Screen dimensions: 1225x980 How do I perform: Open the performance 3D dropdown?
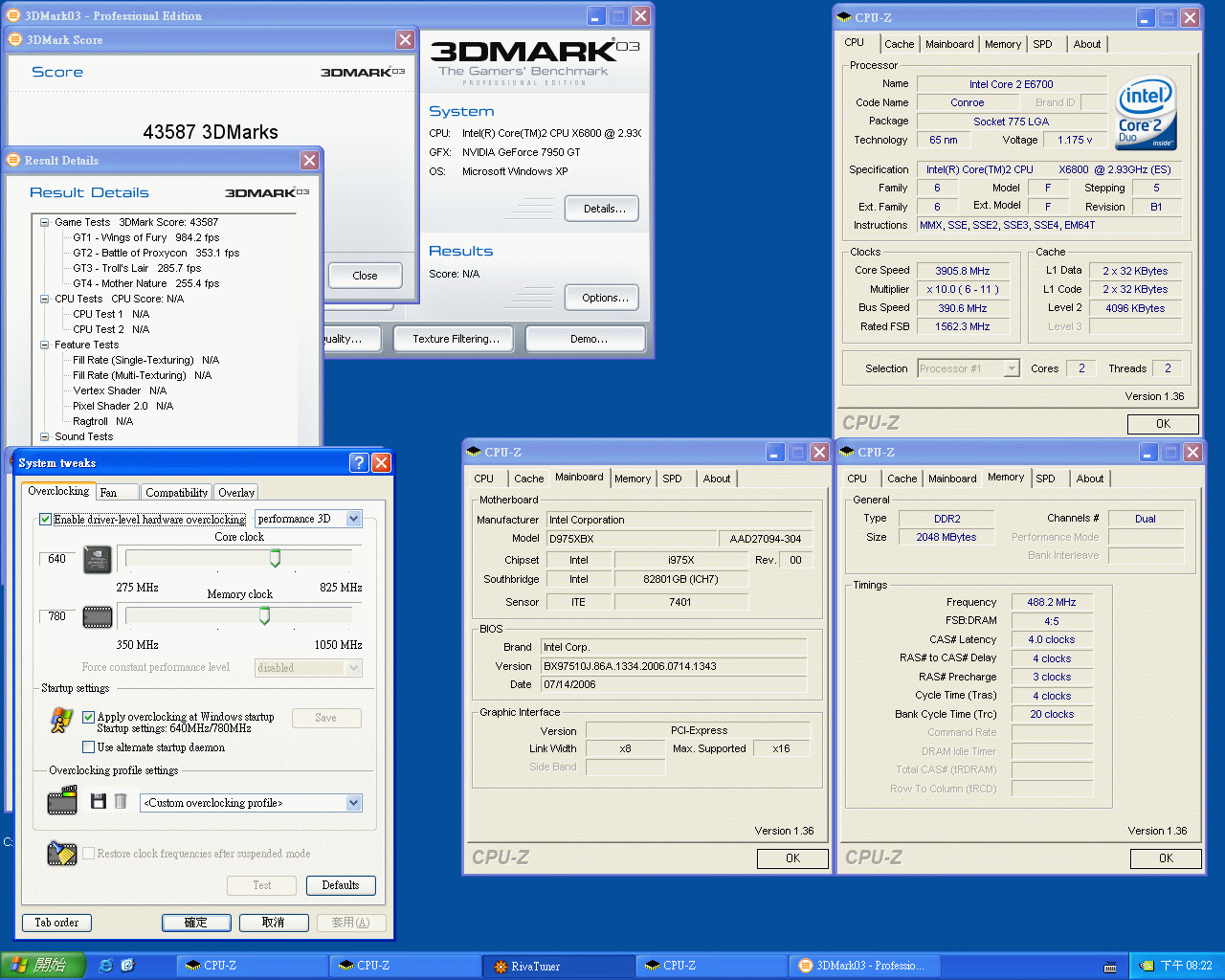pyautogui.click(x=353, y=519)
